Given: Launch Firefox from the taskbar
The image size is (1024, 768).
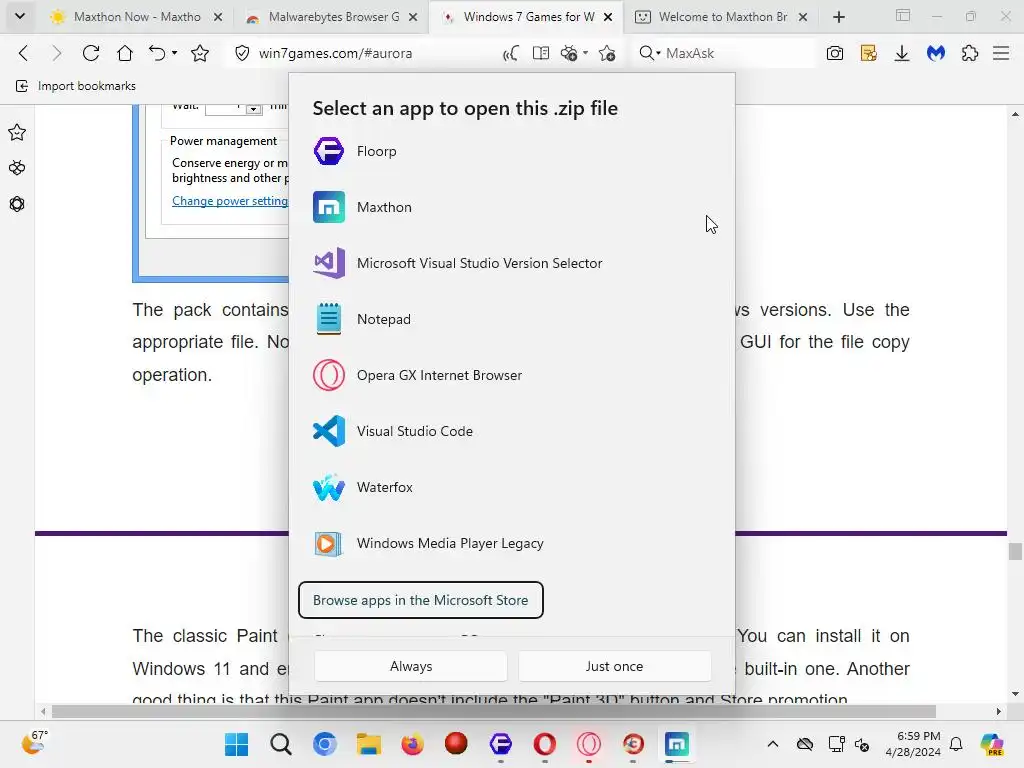Looking at the screenshot, I should click(412, 744).
